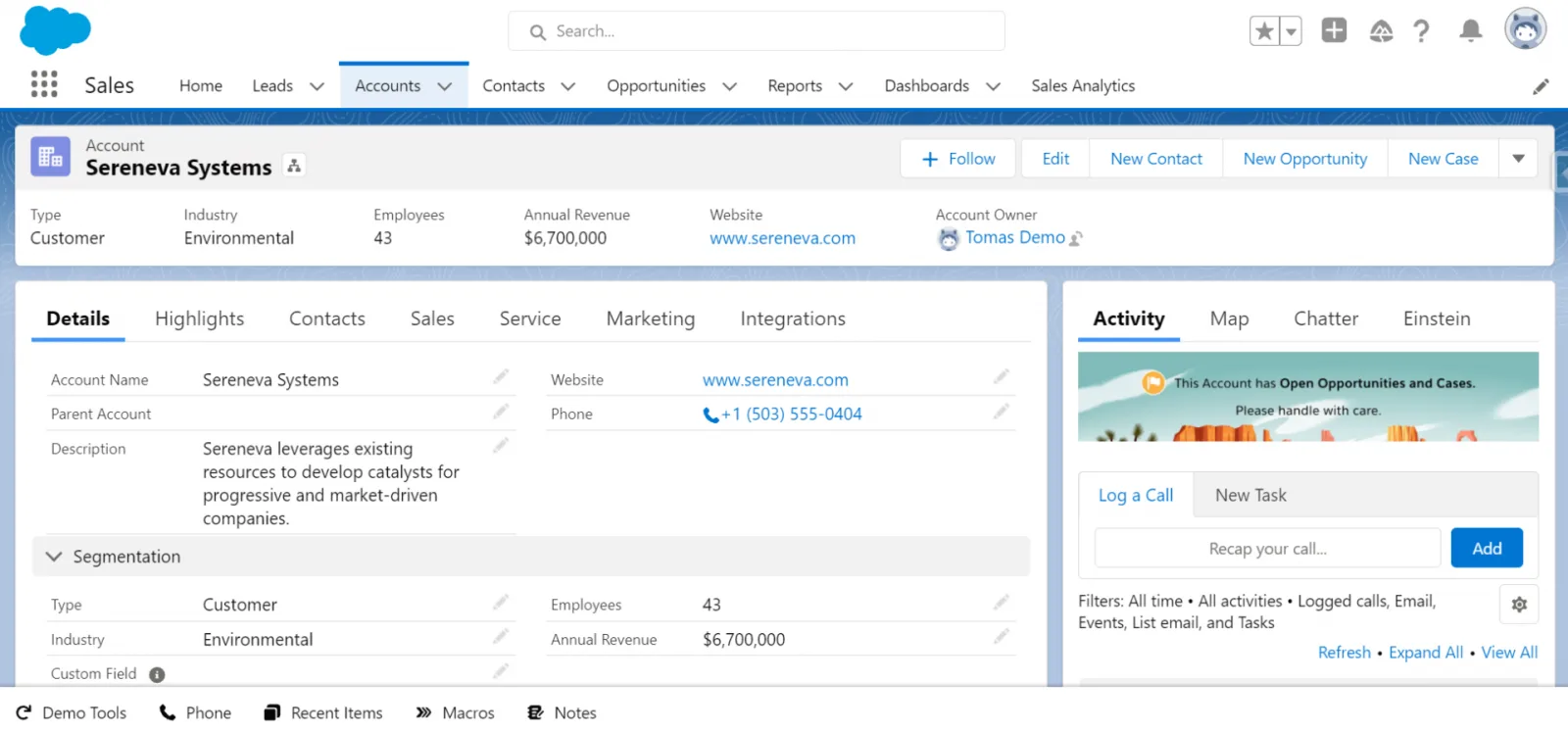Open the App Launcher grid icon
Image resolution: width=1568 pixels, height=732 pixels.
[44, 84]
